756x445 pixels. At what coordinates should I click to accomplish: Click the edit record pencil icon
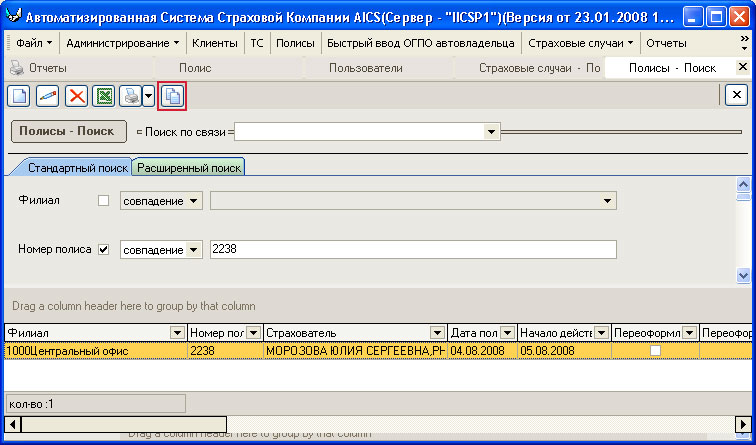coord(47,96)
